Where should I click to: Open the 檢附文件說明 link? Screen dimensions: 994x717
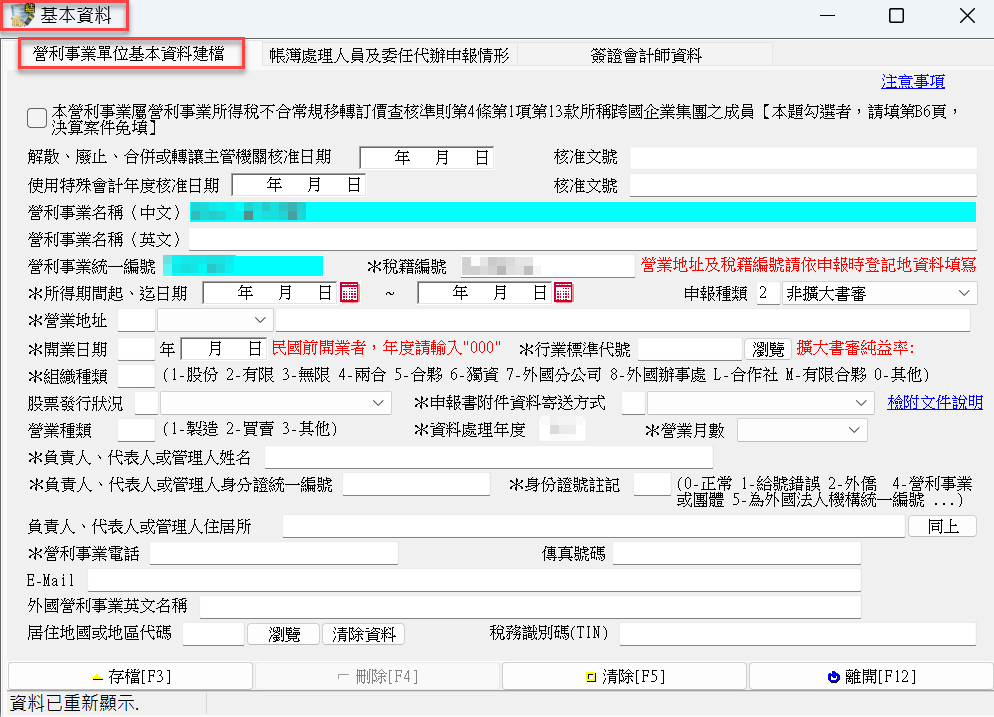click(935, 403)
